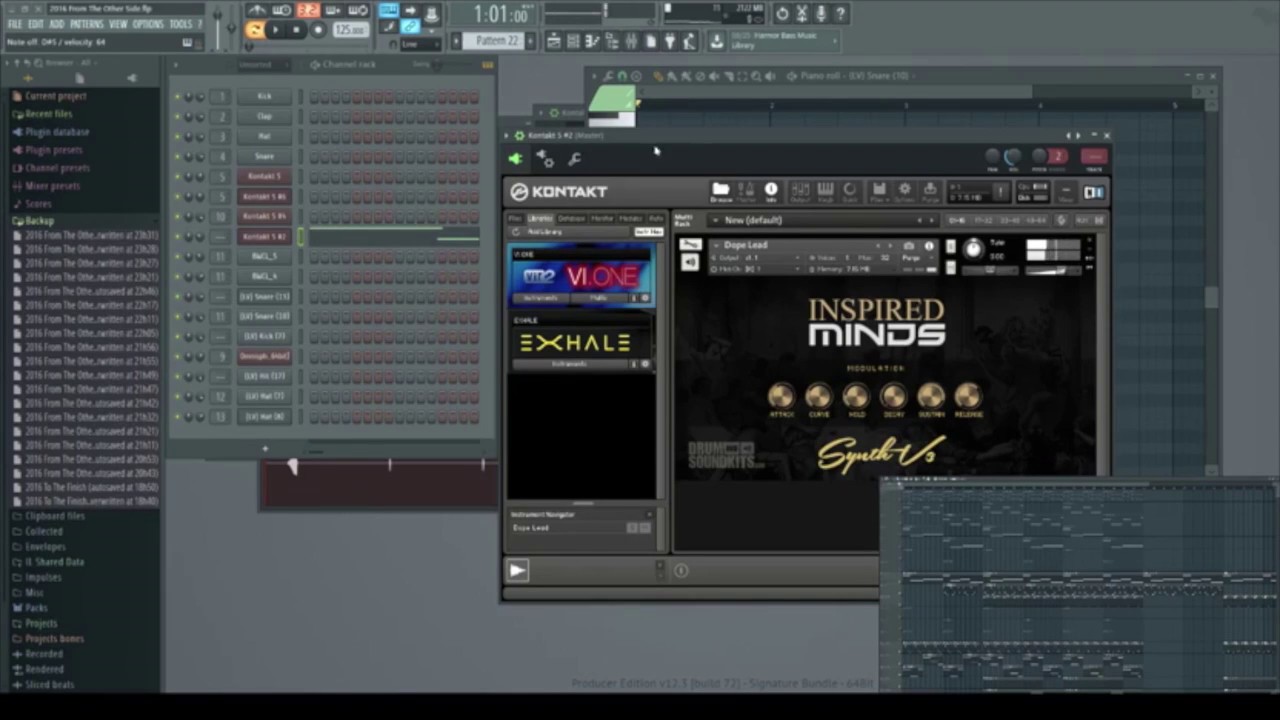The image size is (1280, 720).
Task: Switch to the Libraries tab in Kontakt
Action: (x=540, y=218)
